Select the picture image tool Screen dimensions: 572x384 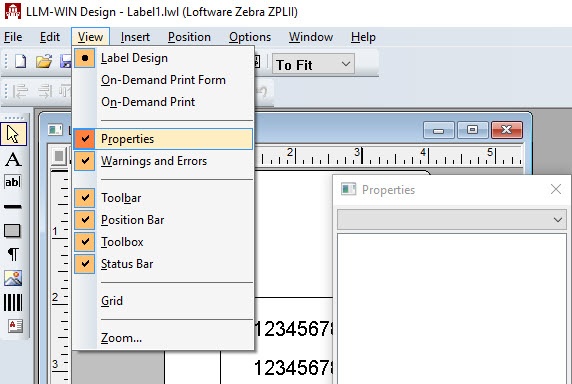13,278
